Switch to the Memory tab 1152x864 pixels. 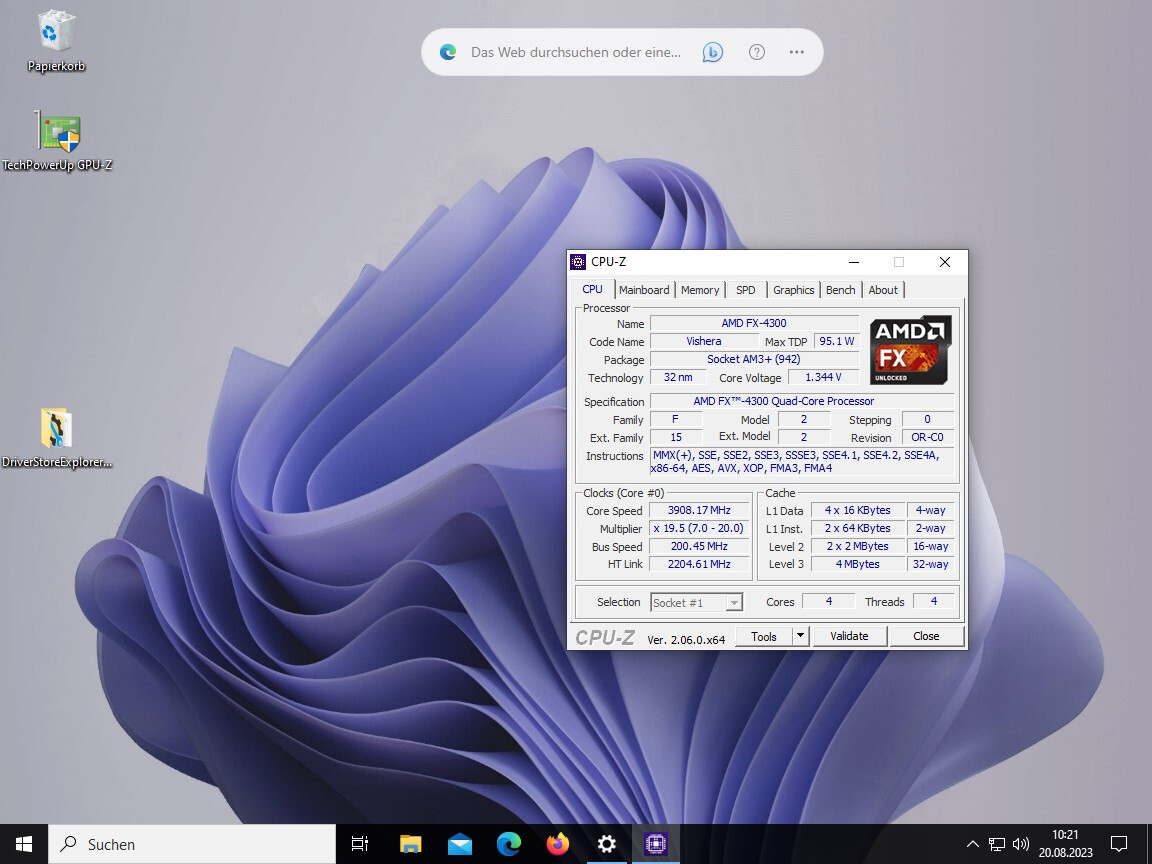[700, 290]
